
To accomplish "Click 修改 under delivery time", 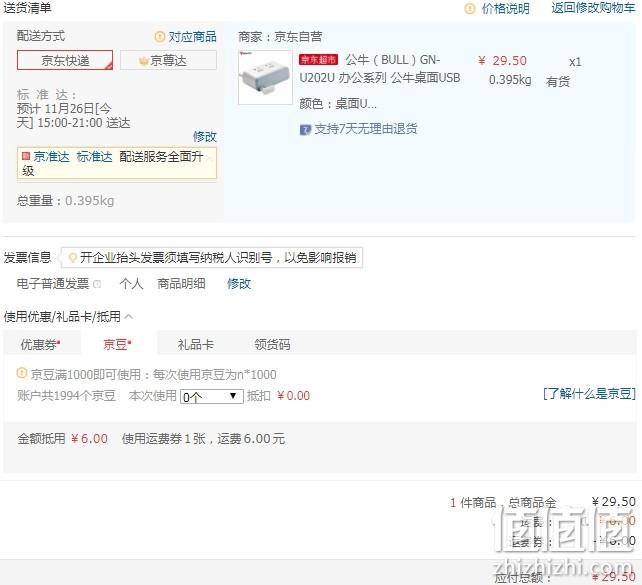I will pyautogui.click(x=205, y=136).
